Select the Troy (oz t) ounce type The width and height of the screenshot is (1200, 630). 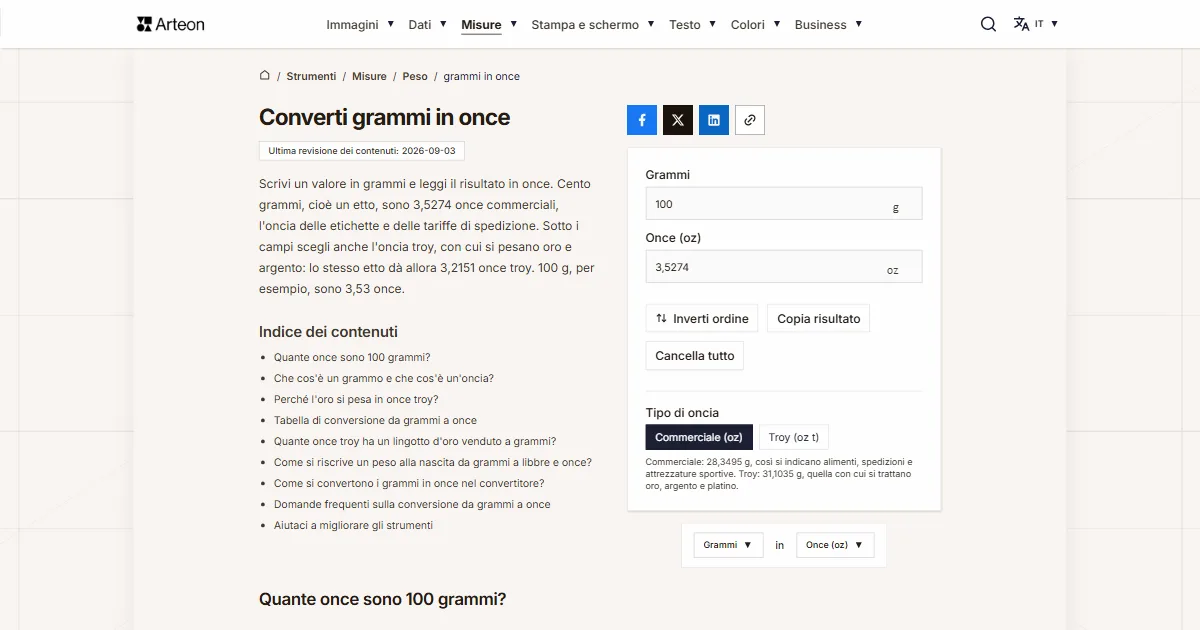(x=794, y=437)
